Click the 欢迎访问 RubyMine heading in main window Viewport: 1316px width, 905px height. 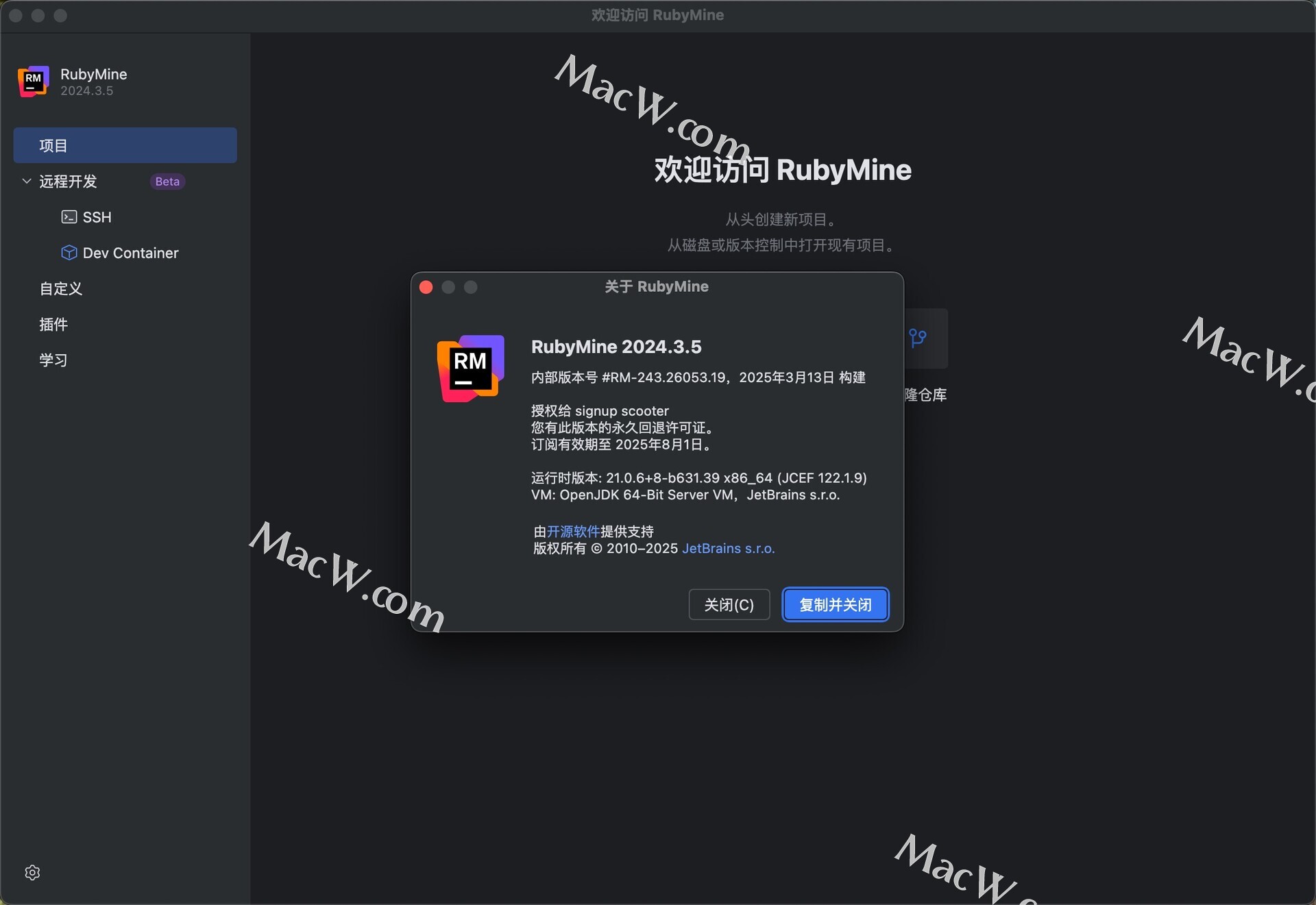pyautogui.click(x=783, y=170)
